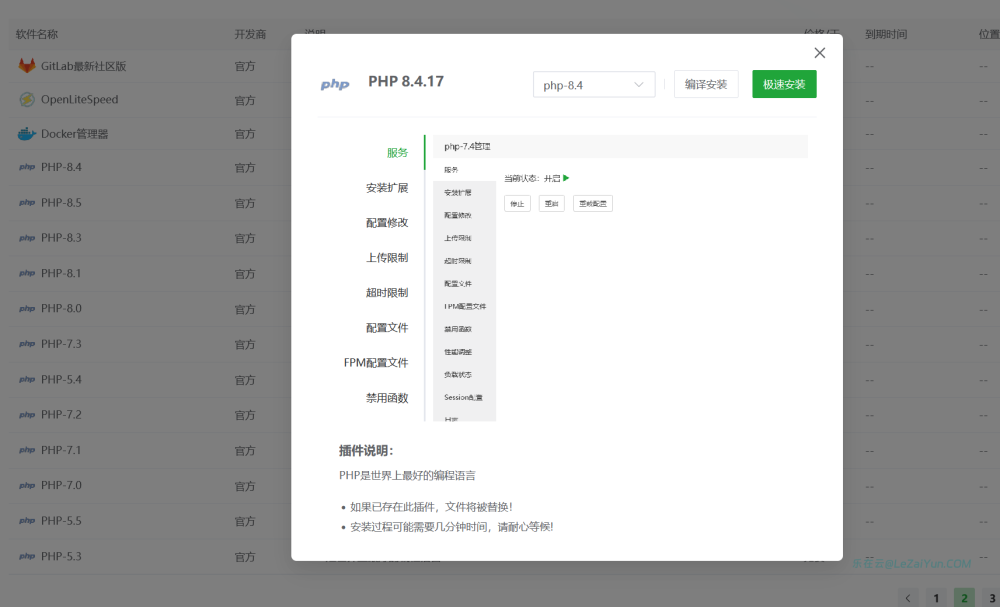Click the 软件名称 column header
Viewport: 1000px width, 607px height.
click(37, 34)
